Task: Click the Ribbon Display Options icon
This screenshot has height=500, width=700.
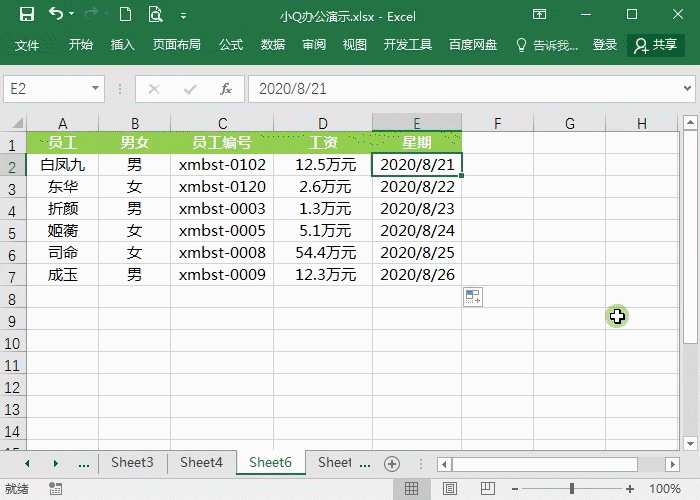Action: [539, 15]
